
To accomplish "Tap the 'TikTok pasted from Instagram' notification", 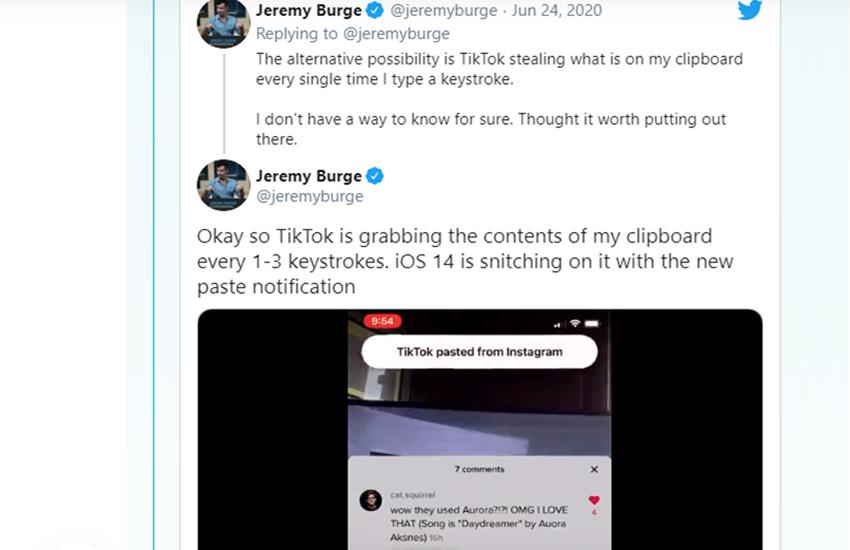I will pos(479,352).
